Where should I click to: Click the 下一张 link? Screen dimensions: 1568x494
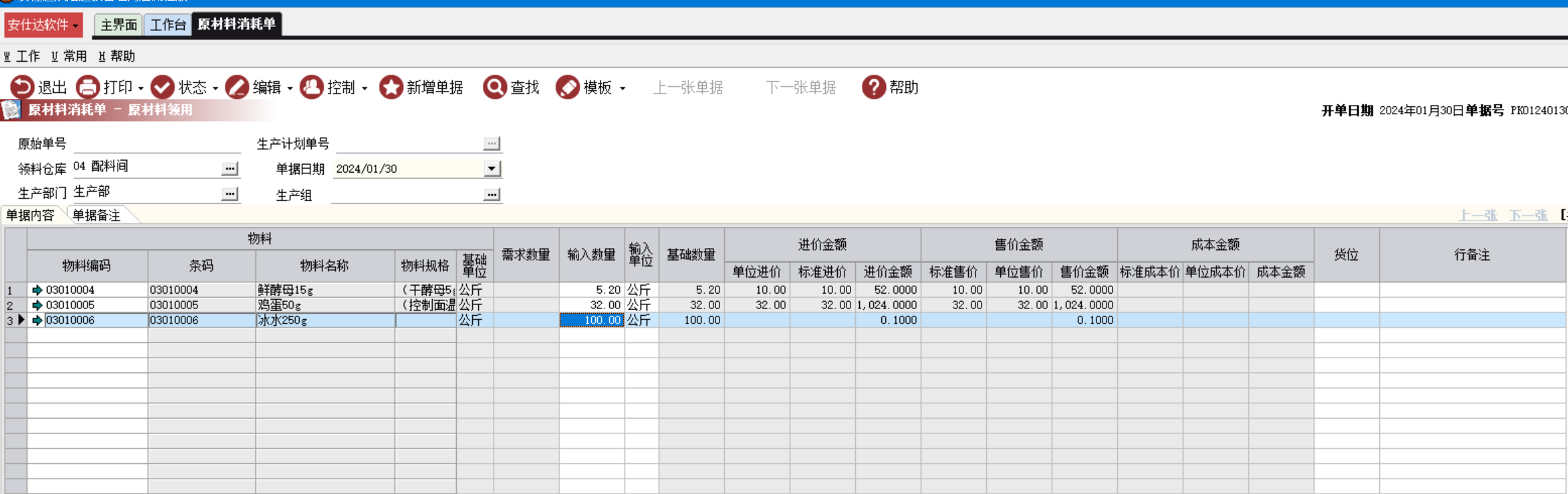(1528, 215)
